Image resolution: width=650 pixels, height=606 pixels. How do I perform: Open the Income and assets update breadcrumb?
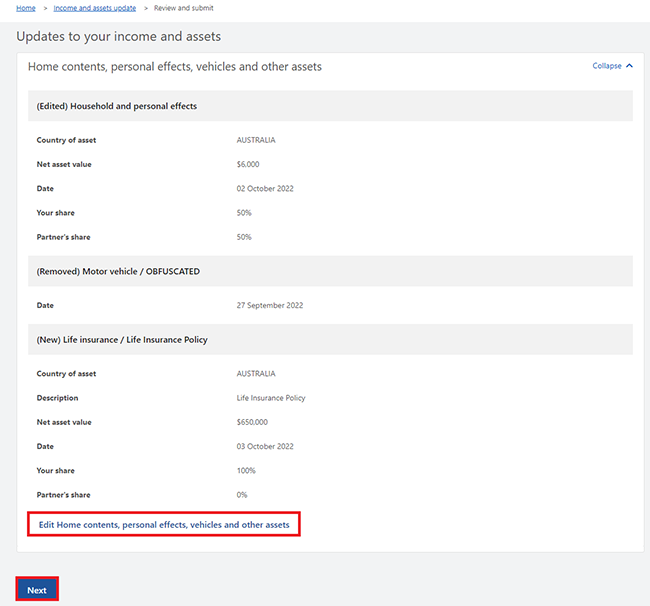94,8
